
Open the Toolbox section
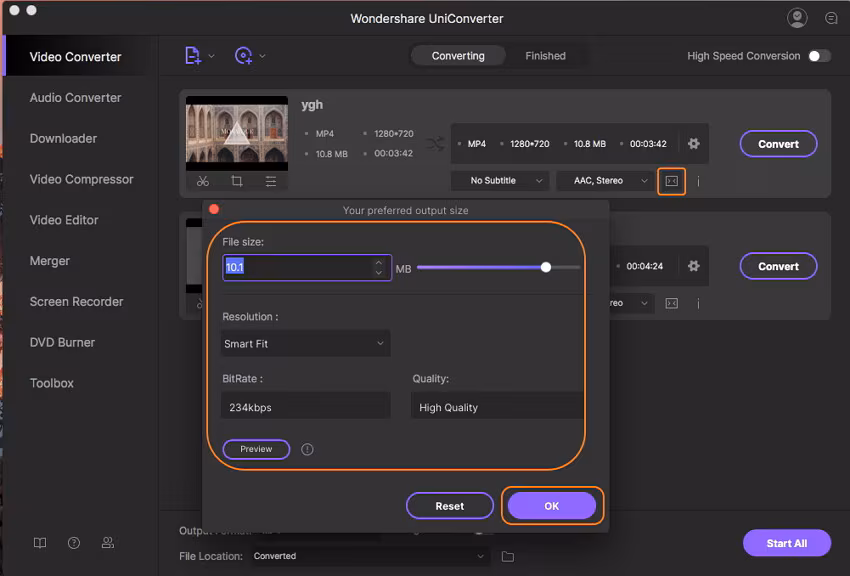51,383
